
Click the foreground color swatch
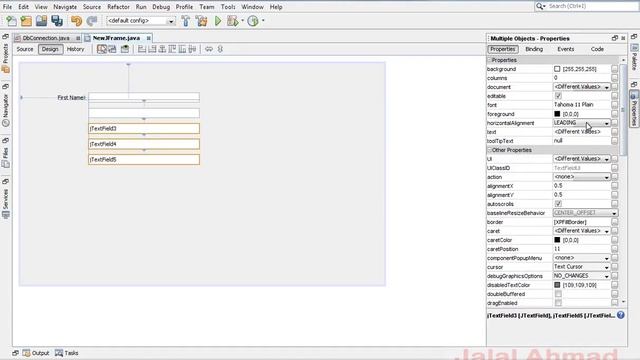click(557, 114)
